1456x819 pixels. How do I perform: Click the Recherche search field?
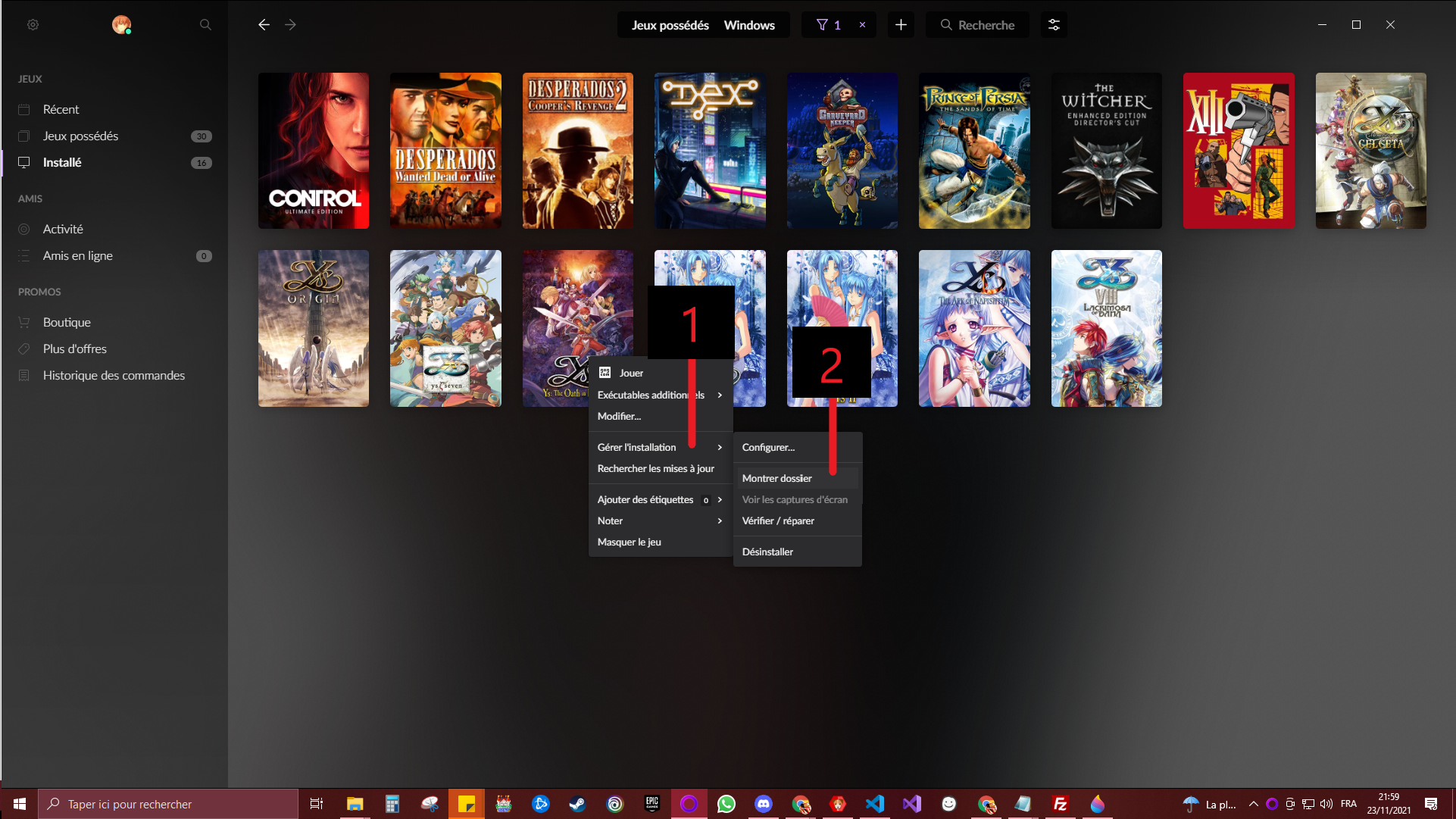coord(985,25)
